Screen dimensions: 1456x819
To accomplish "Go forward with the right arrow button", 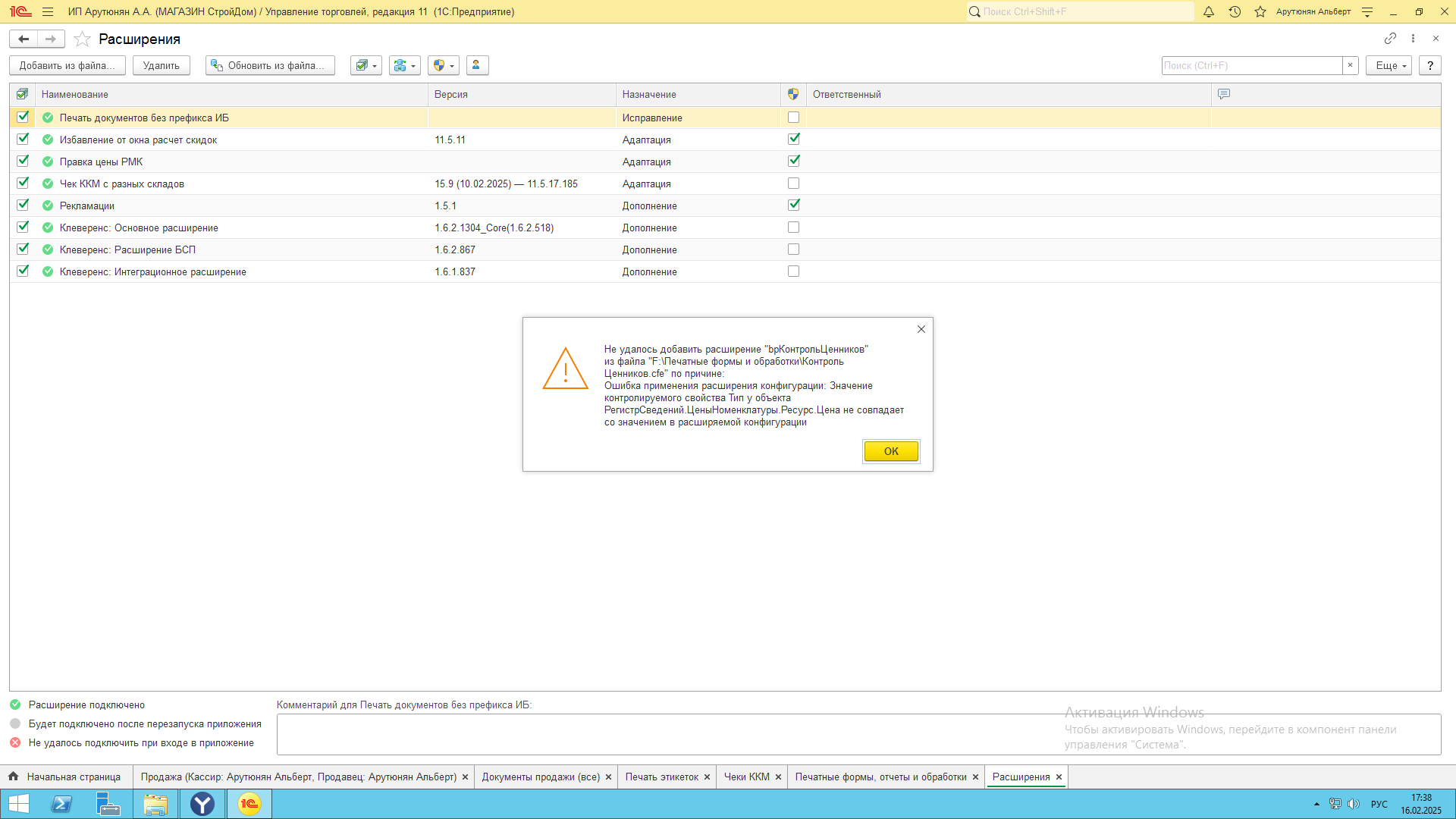I will (x=51, y=39).
